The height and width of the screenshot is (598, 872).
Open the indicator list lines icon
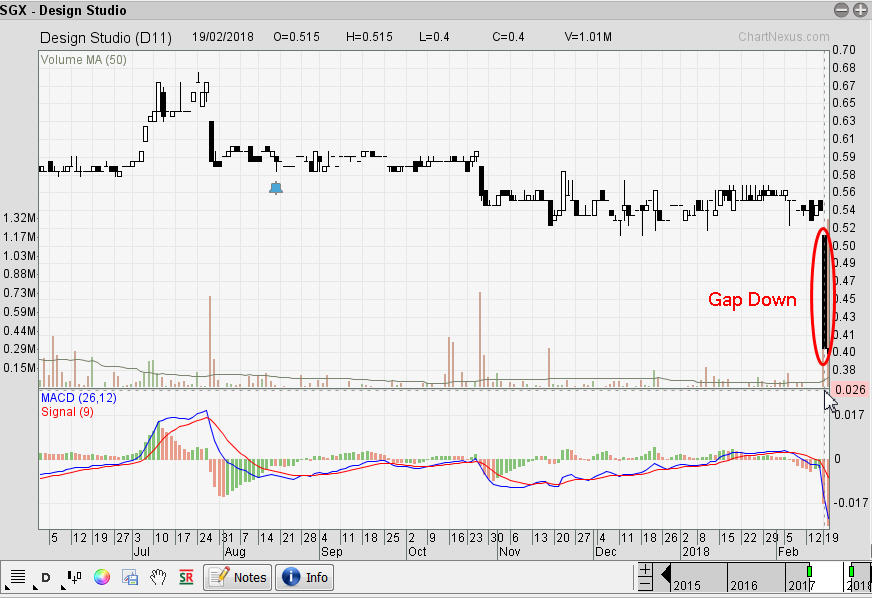point(18,577)
